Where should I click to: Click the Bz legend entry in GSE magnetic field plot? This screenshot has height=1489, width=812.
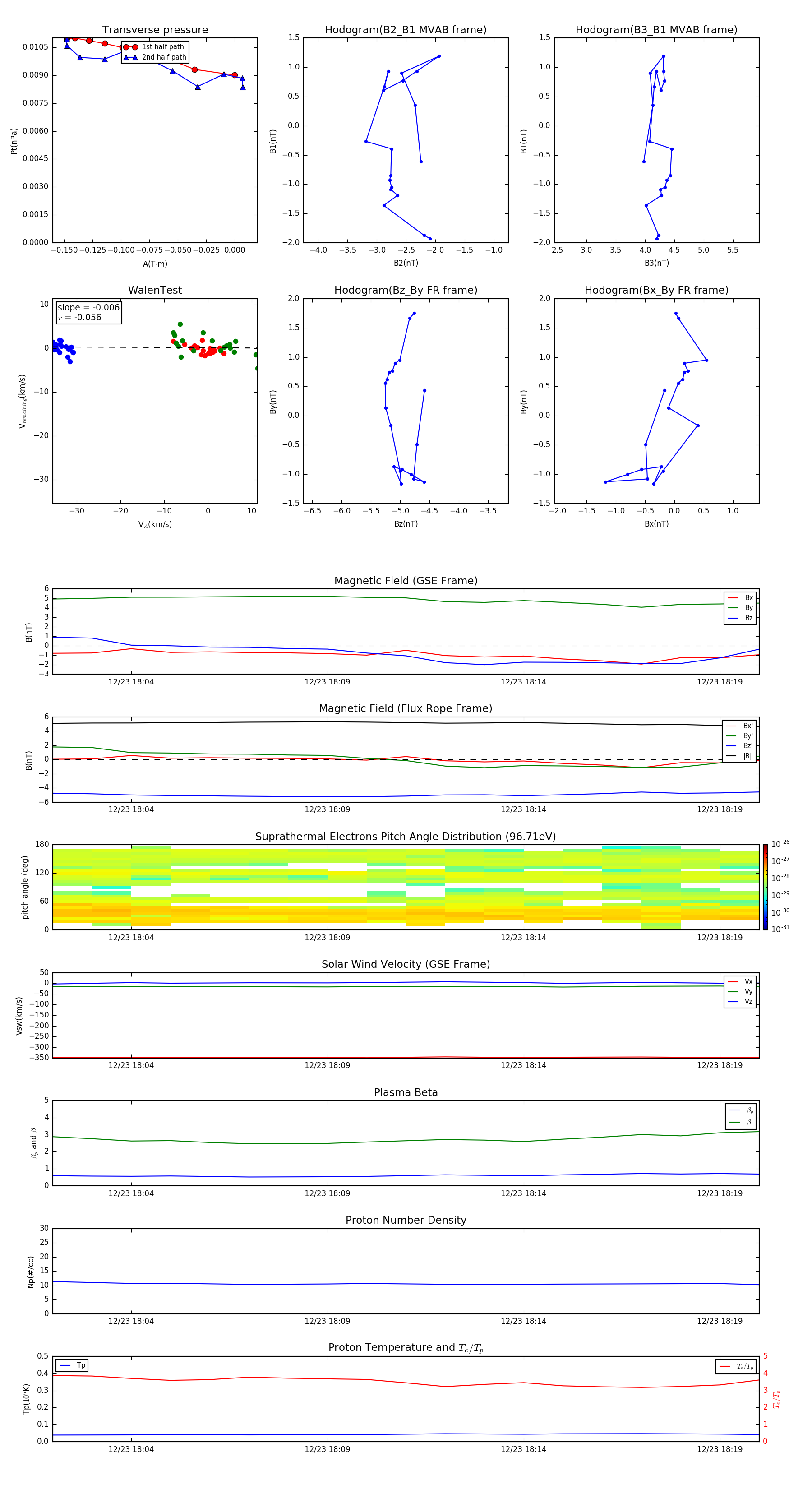[740, 618]
